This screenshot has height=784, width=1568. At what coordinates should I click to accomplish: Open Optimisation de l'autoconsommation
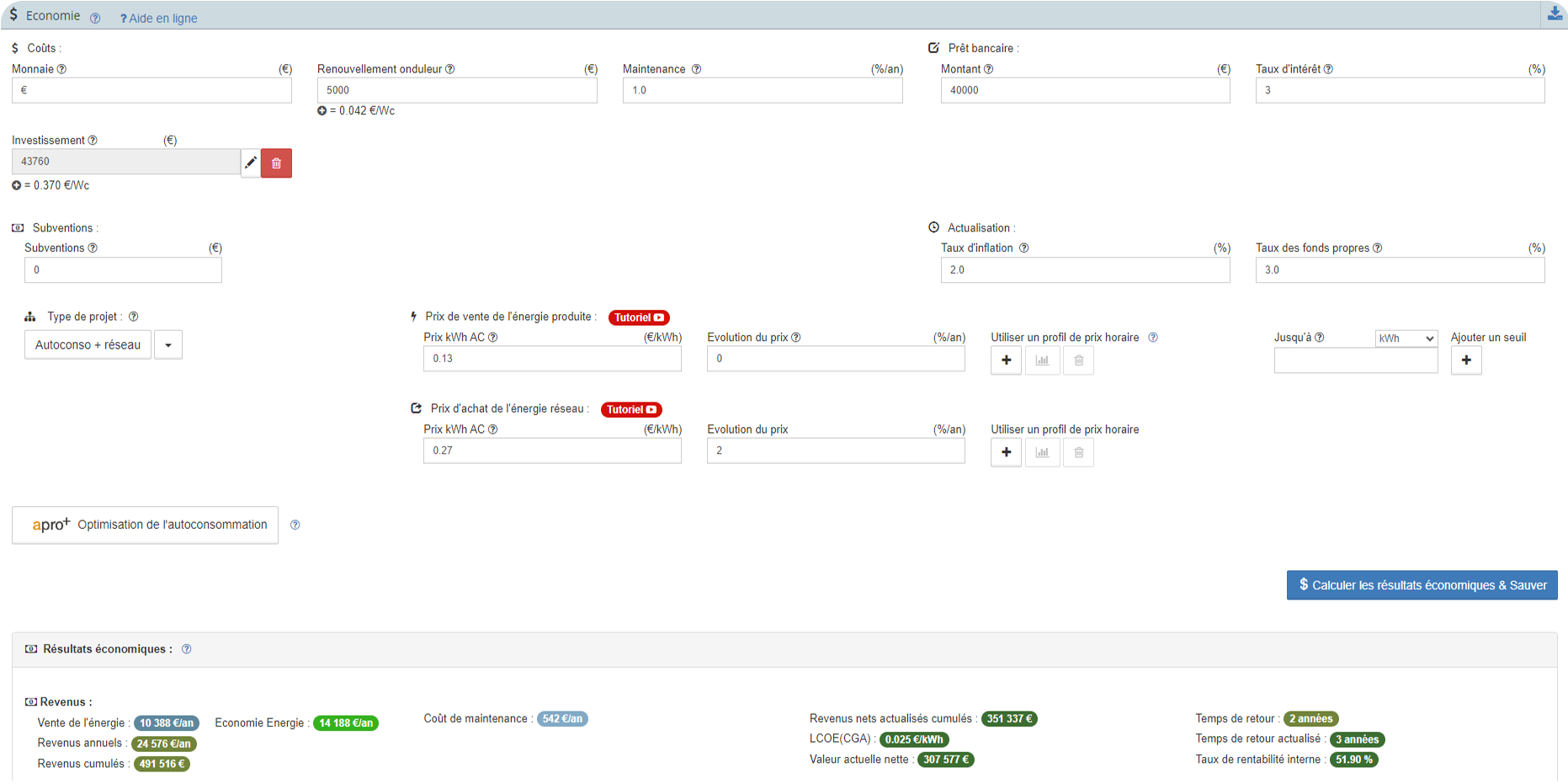[145, 525]
